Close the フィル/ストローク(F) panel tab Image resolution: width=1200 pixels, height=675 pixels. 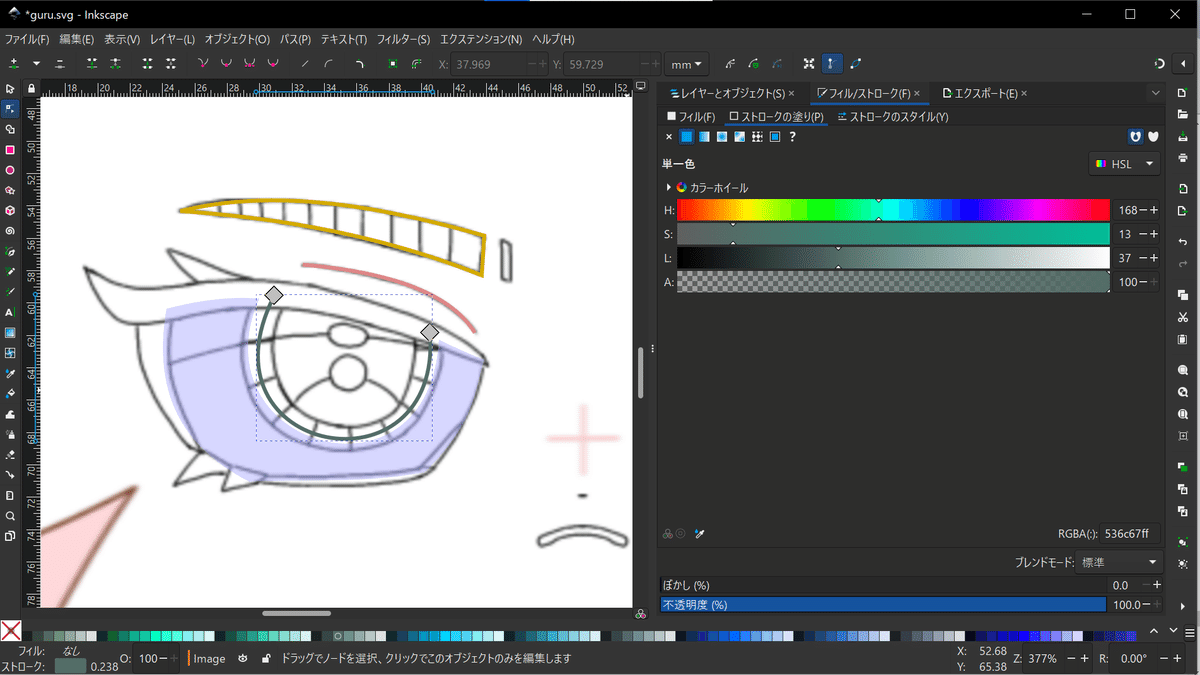tap(917, 93)
